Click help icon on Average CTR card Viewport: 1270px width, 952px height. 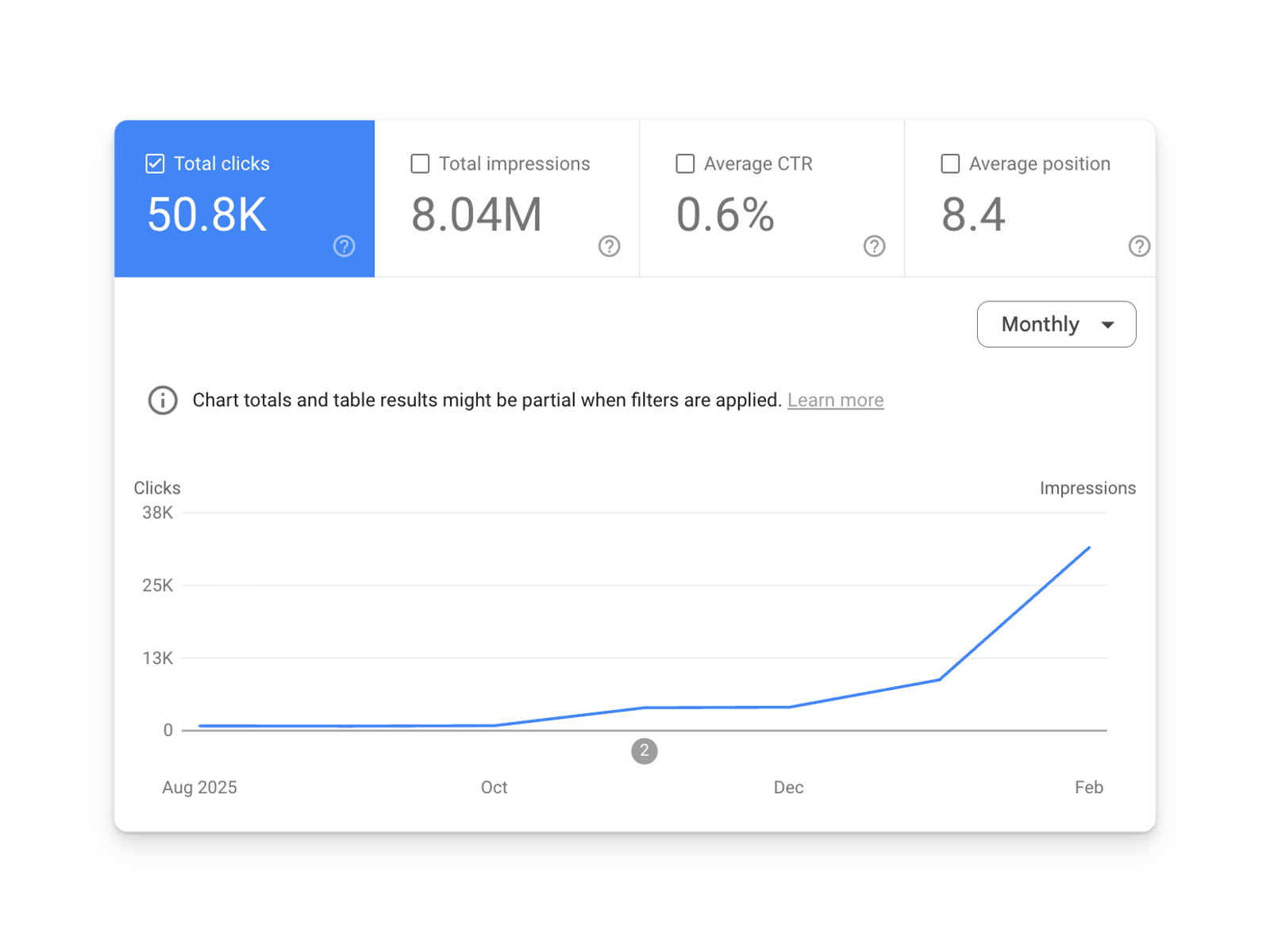point(874,246)
